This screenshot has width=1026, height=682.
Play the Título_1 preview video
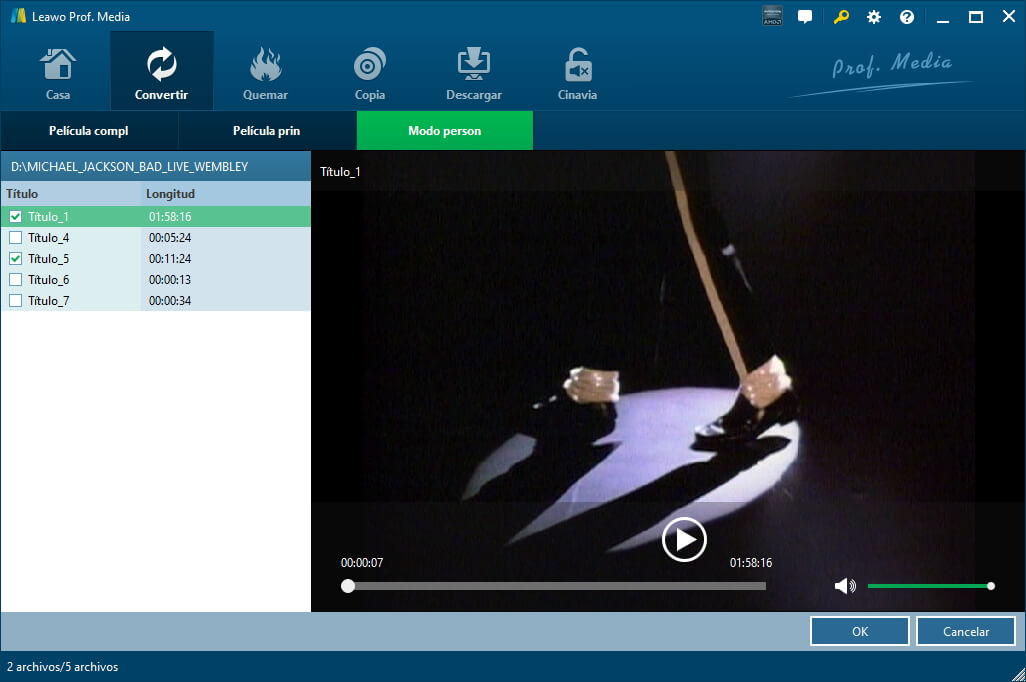(684, 539)
